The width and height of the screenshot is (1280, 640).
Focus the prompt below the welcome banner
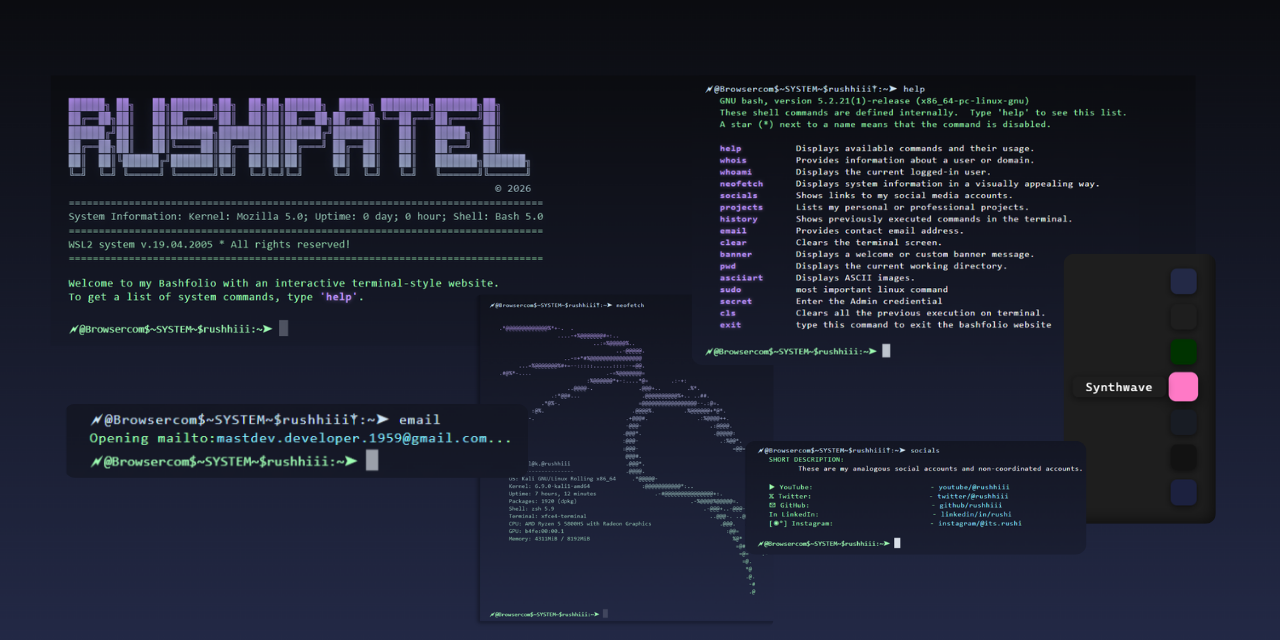point(180,328)
